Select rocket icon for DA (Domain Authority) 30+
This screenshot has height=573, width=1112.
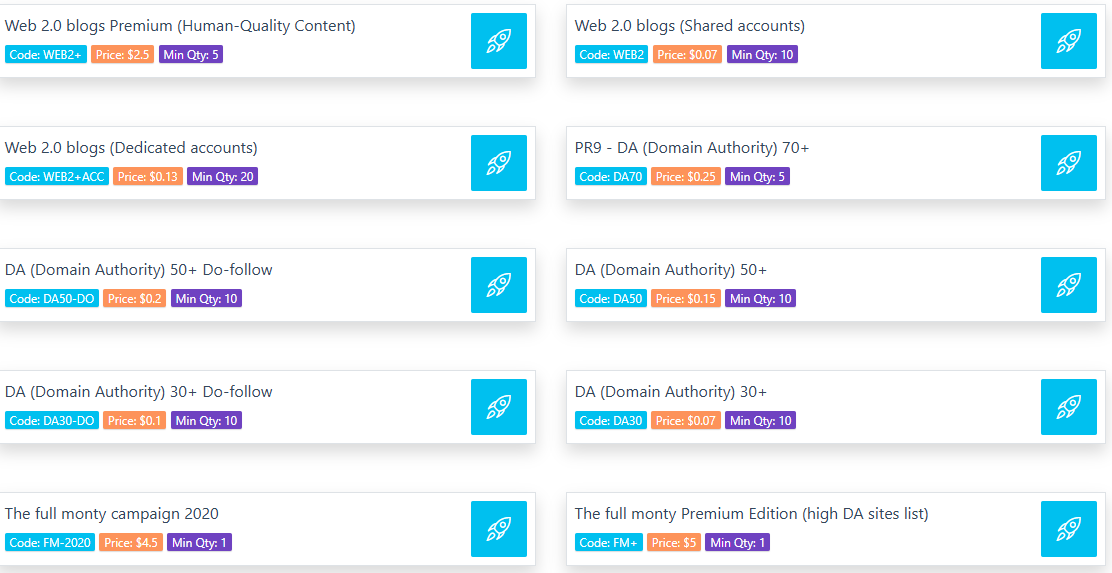1069,407
